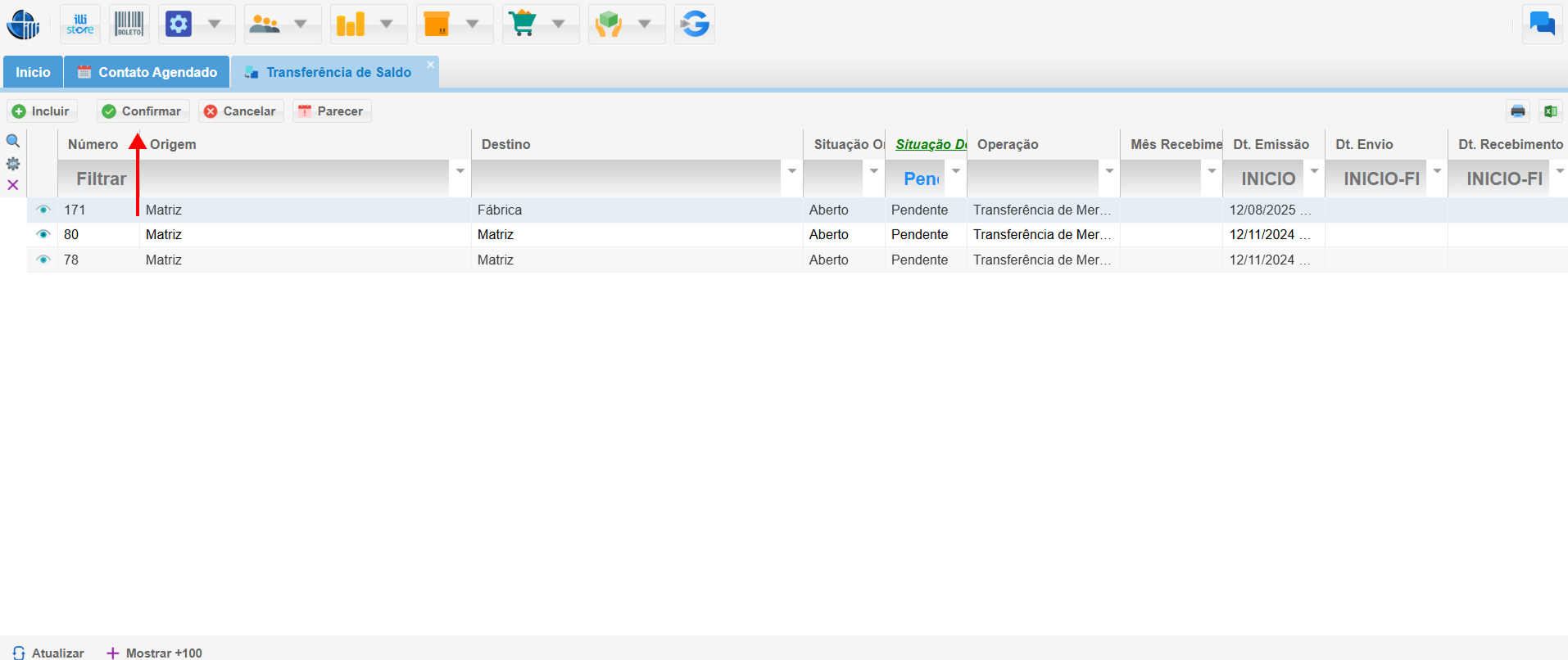Clear filters with the purple X icon
This screenshot has height=660, width=1568.
click(13, 185)
